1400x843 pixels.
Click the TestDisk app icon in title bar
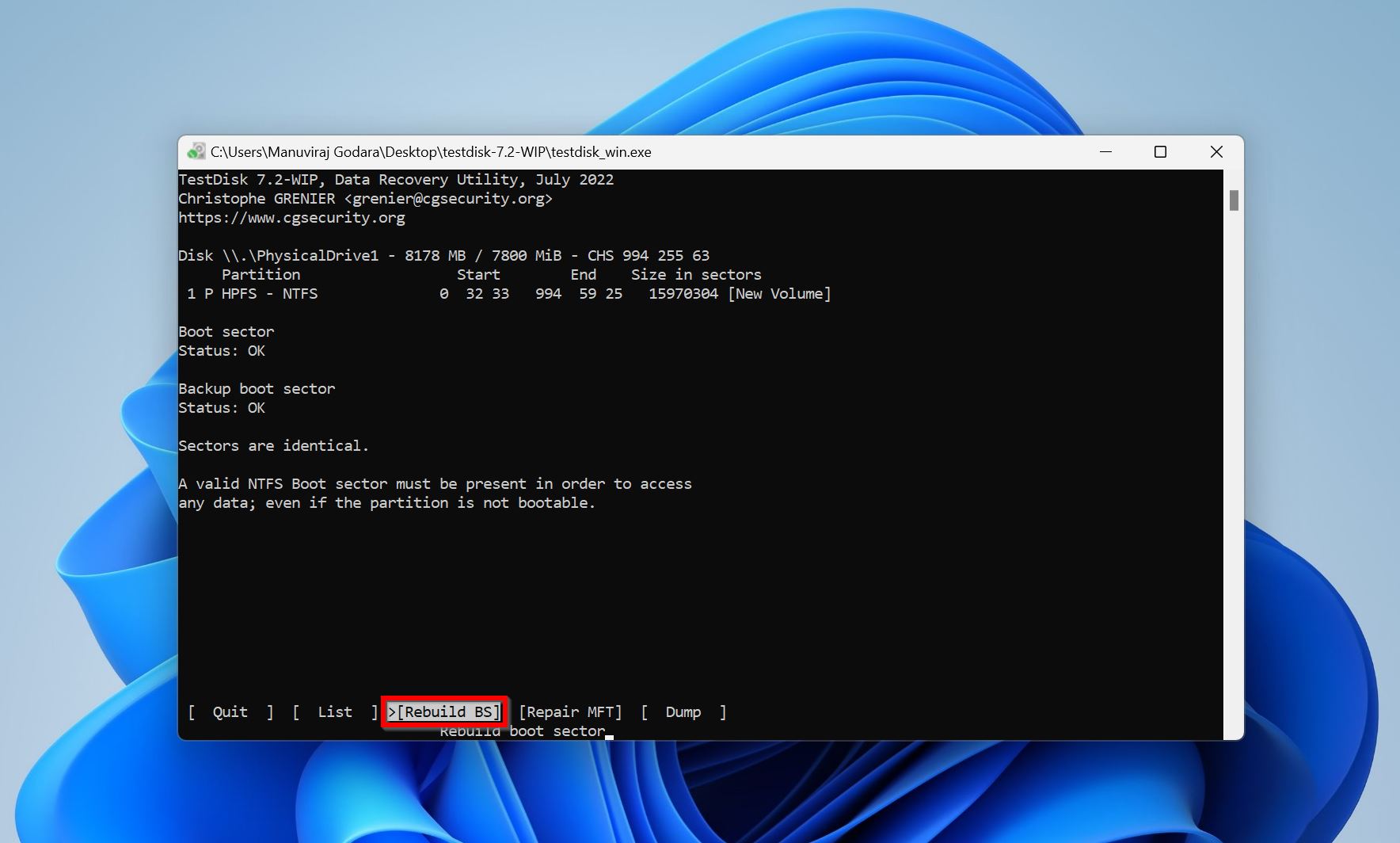[196, 152]
